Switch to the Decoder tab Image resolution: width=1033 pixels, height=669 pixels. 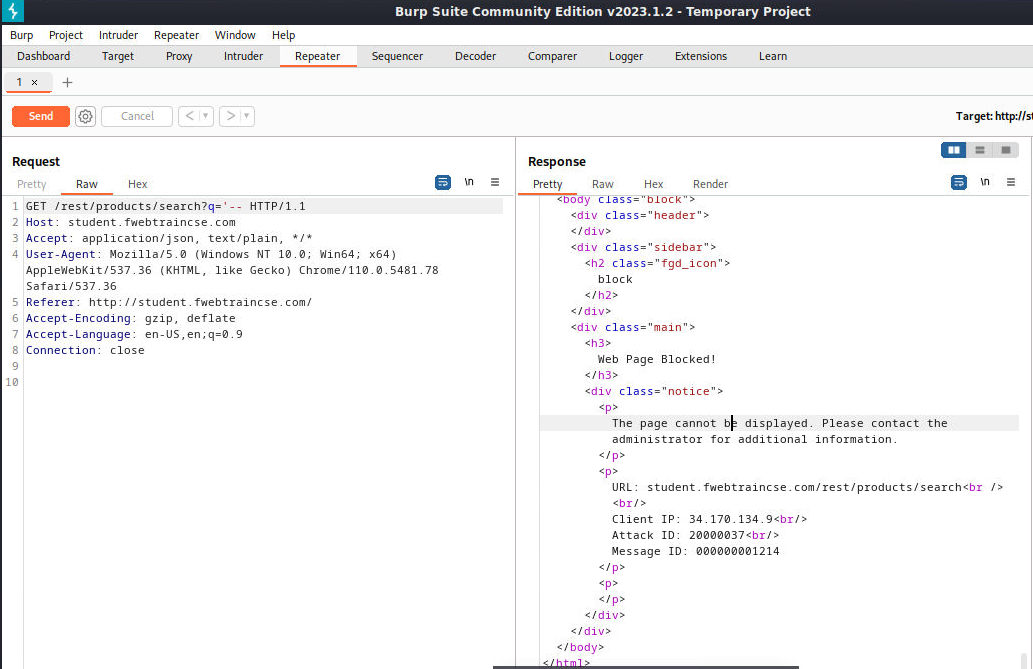tap(475, 56)
